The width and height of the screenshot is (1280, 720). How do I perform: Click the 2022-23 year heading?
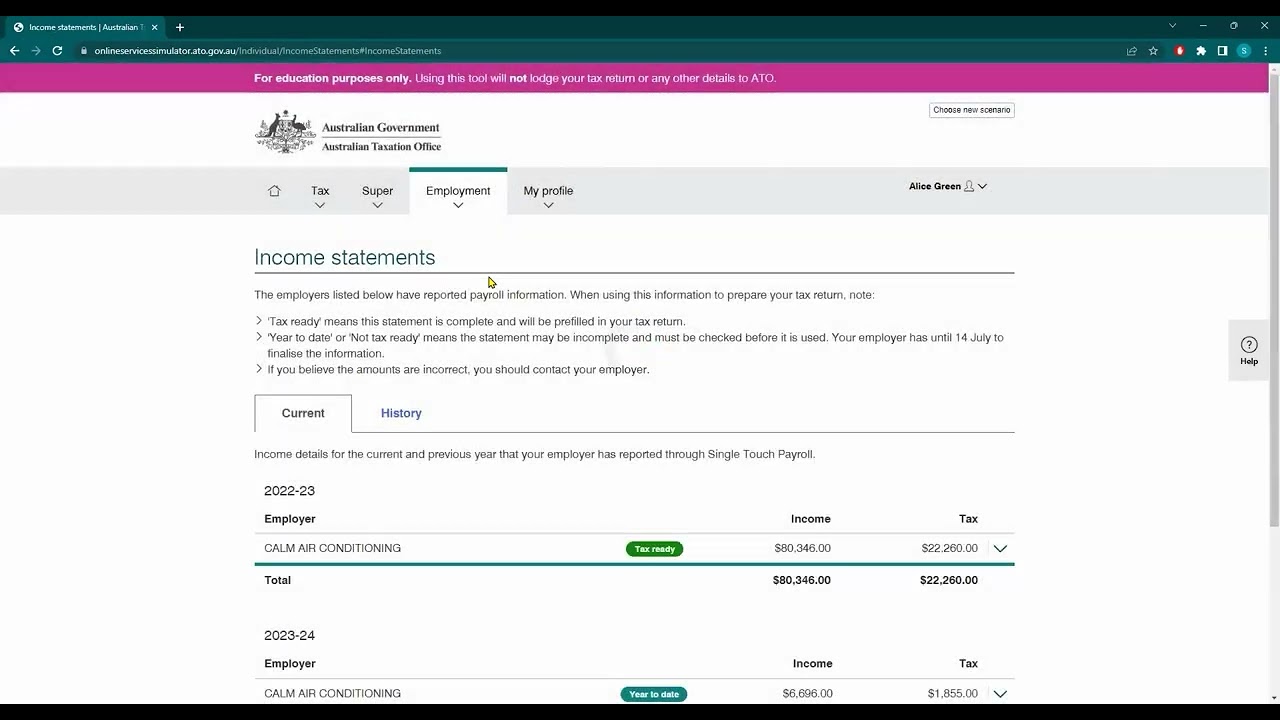coord(289,491)
